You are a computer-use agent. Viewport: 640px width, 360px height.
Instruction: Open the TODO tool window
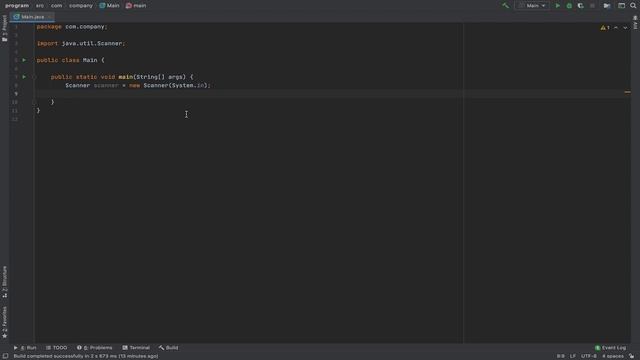coord(56,348)
